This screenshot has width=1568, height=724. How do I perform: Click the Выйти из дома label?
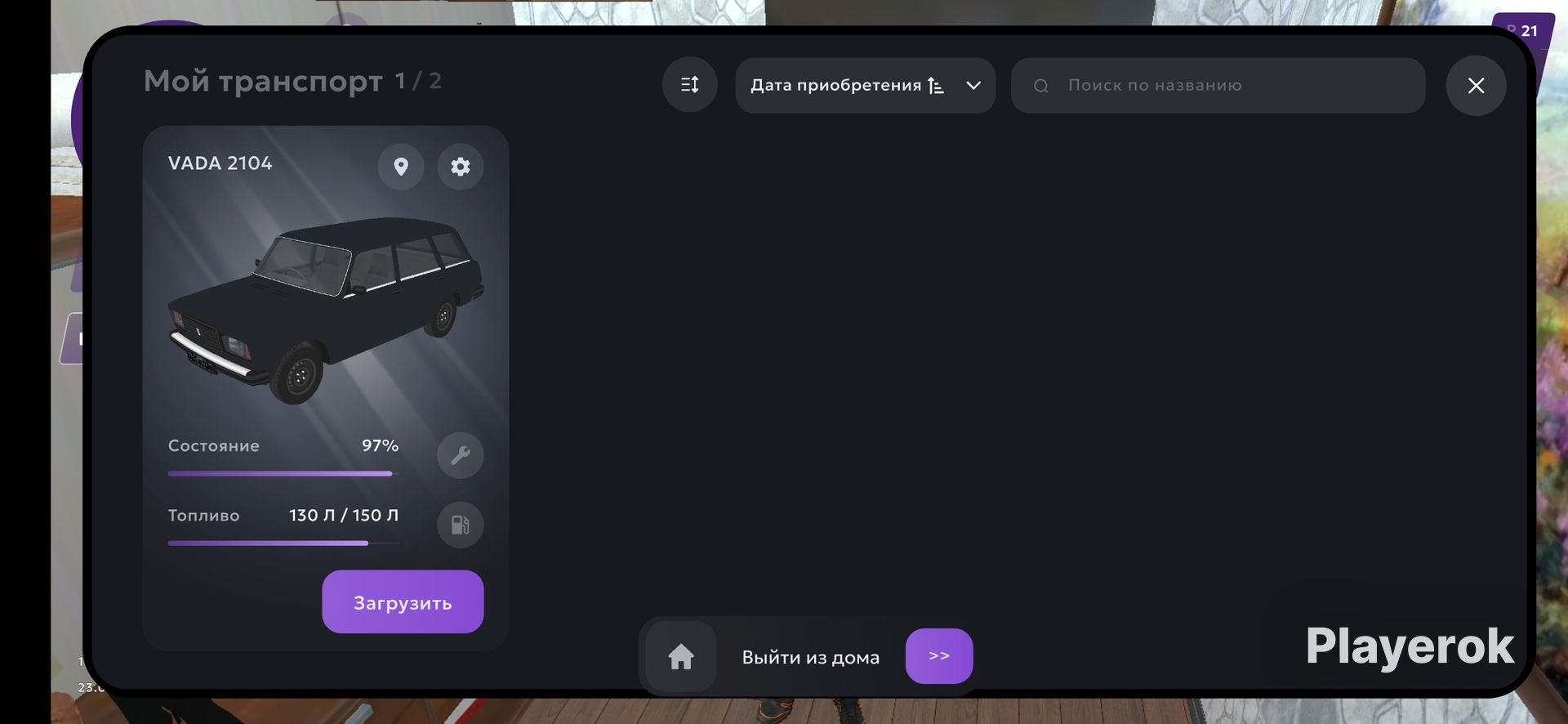tap(811, 657)
